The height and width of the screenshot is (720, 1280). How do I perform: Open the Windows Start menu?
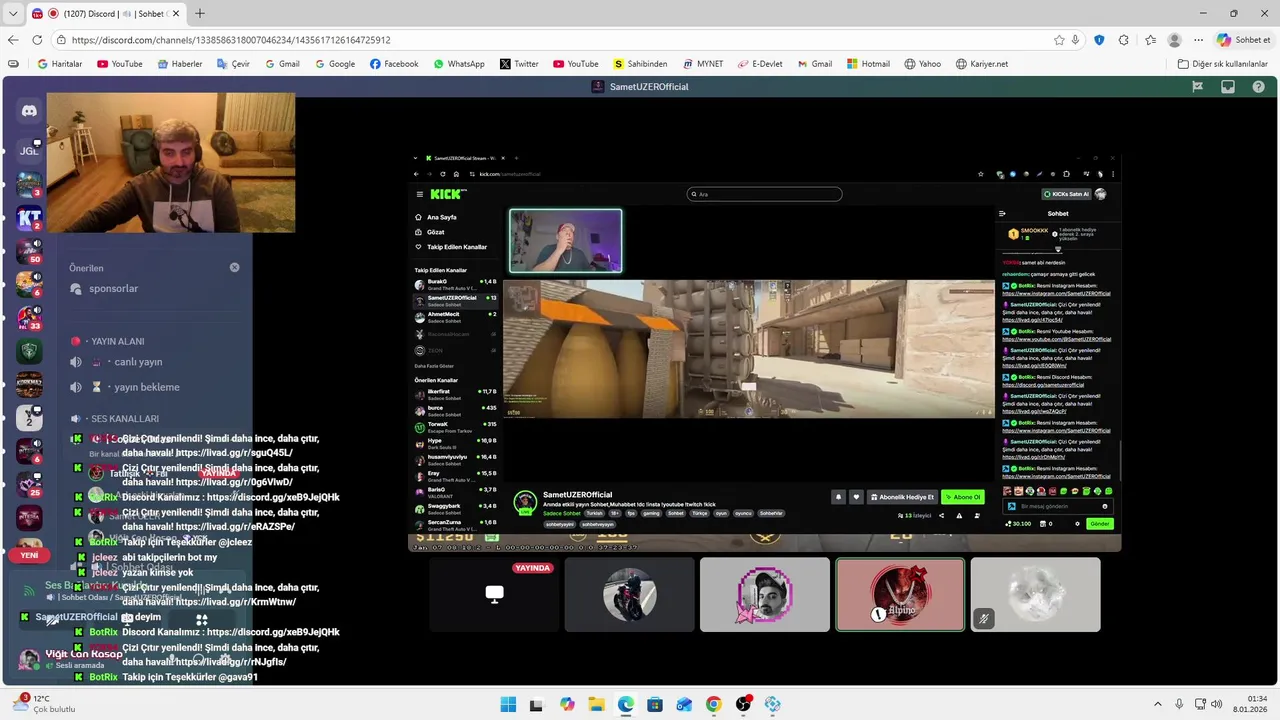[508, 704]
